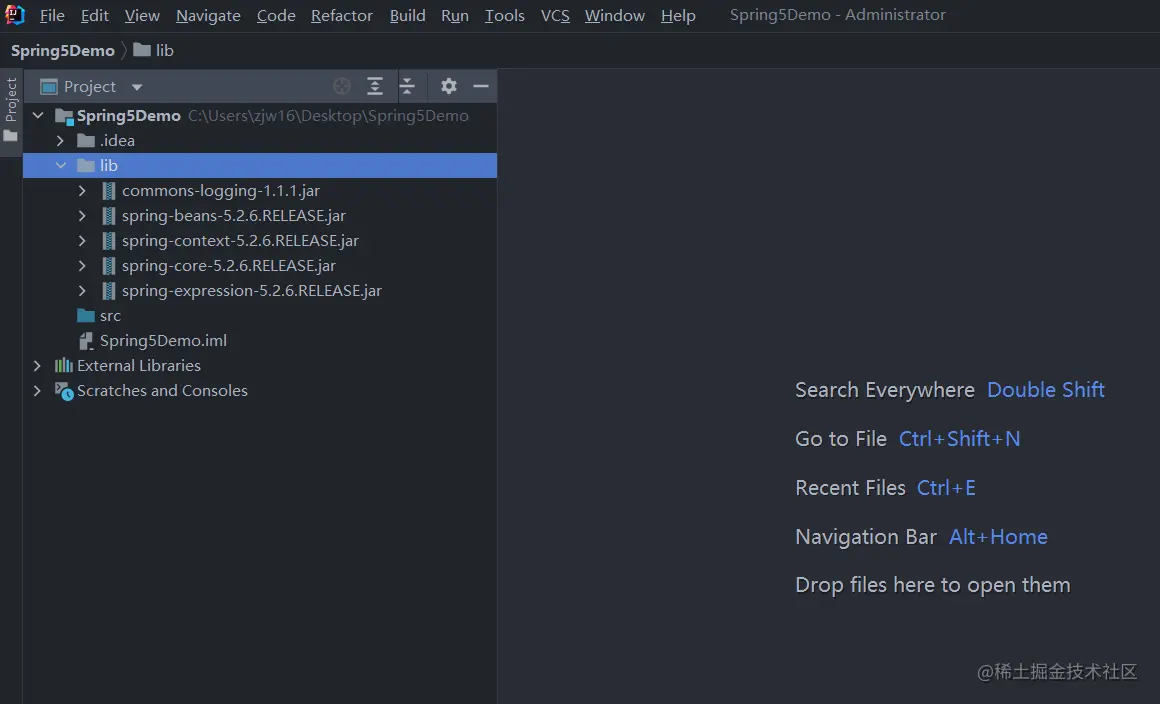Select Spring5Demo.iml file
This screenshot has height=704, width=1160.
pyautogui.click(x=163, y=341)
